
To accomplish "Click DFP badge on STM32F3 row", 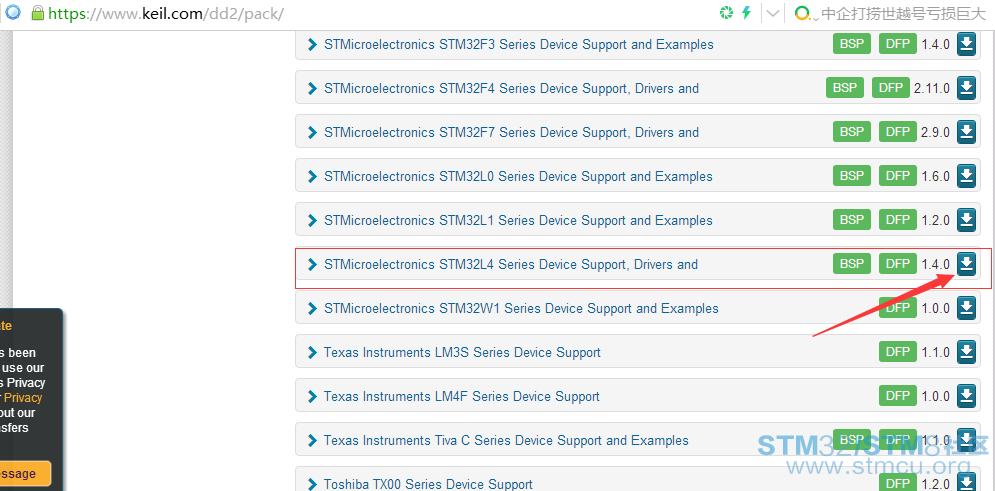I will (898, 44).
